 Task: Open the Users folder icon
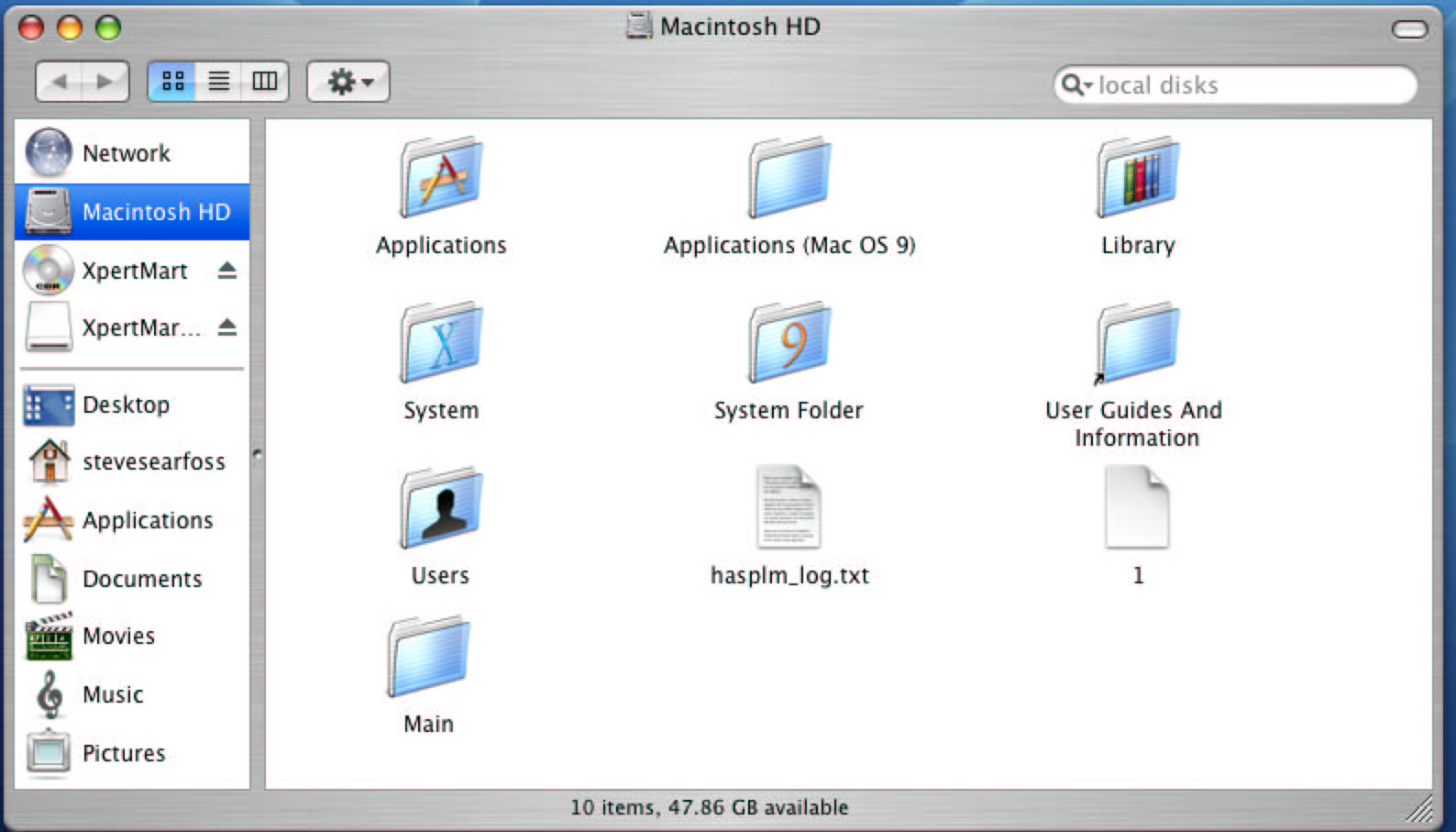point(441,507)
